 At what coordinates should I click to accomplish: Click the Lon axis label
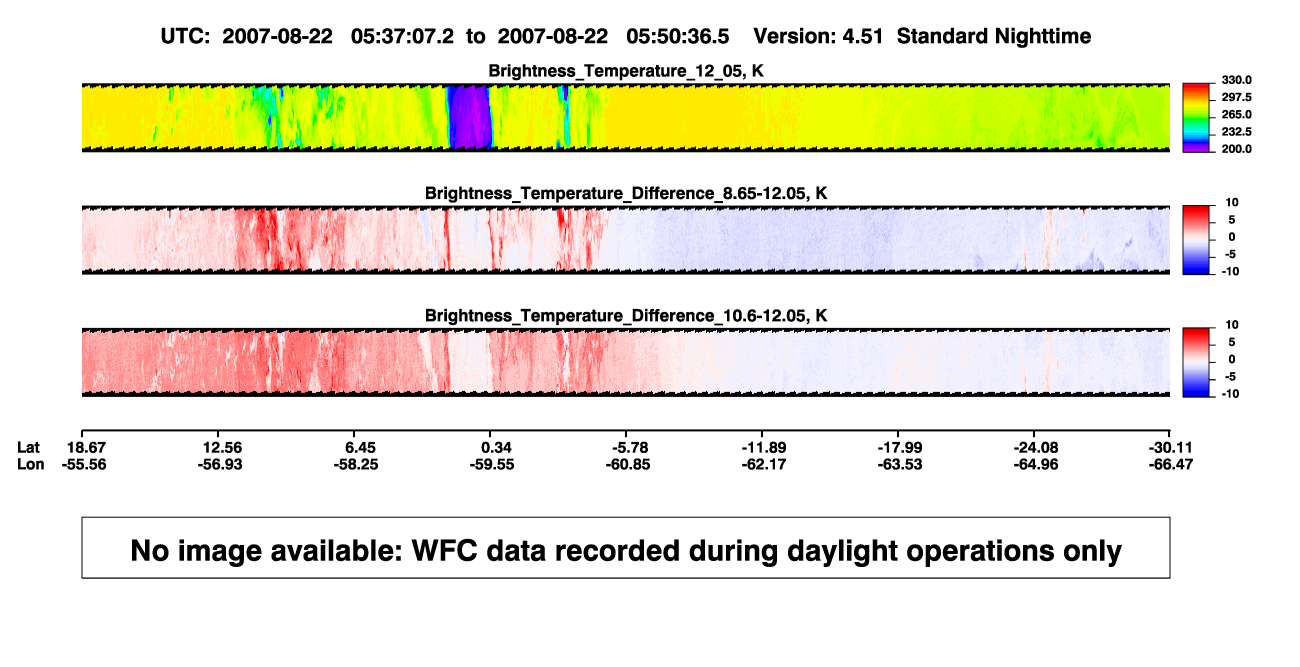(x=31, y=464)
